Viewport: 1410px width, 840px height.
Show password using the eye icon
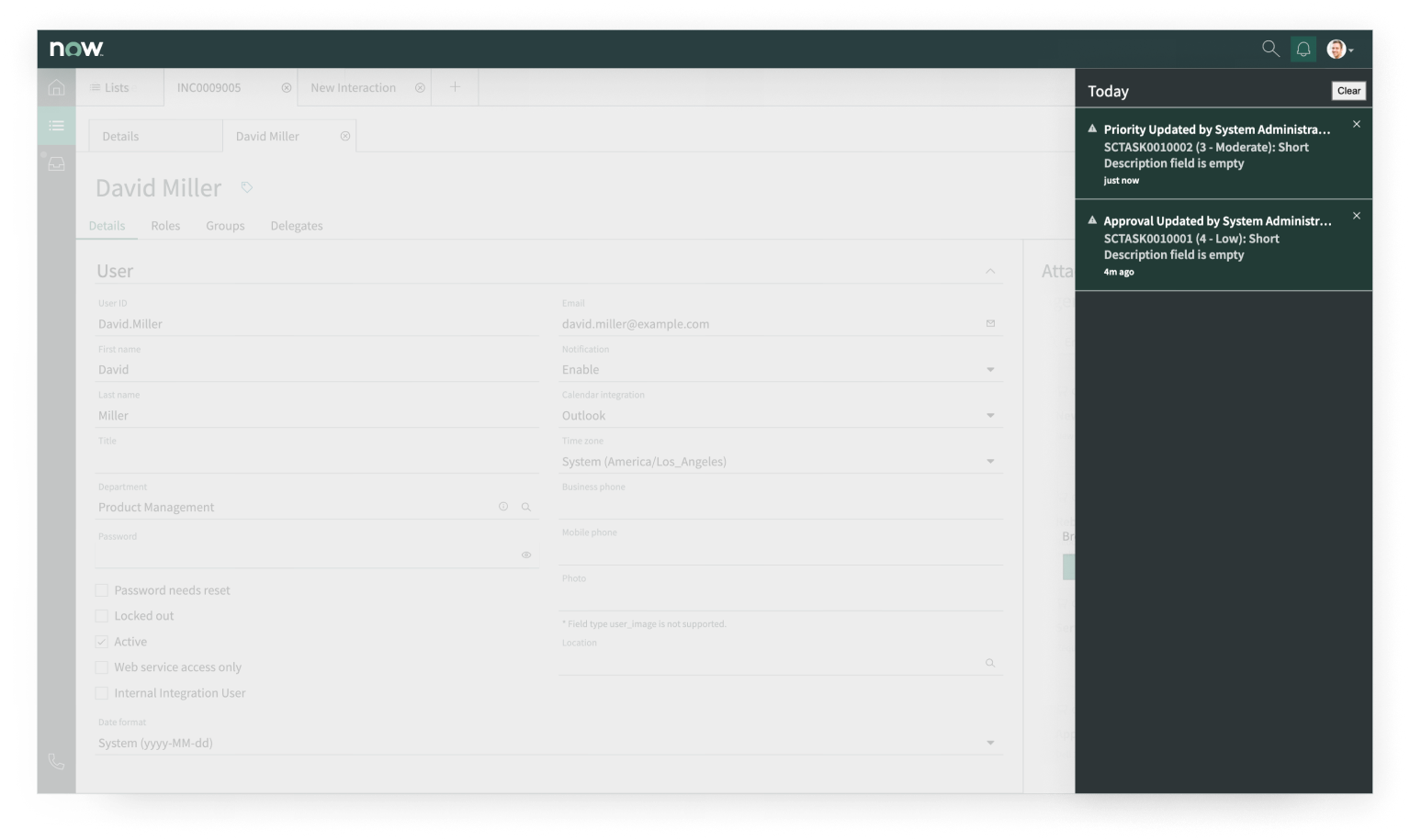click(526, 554)
